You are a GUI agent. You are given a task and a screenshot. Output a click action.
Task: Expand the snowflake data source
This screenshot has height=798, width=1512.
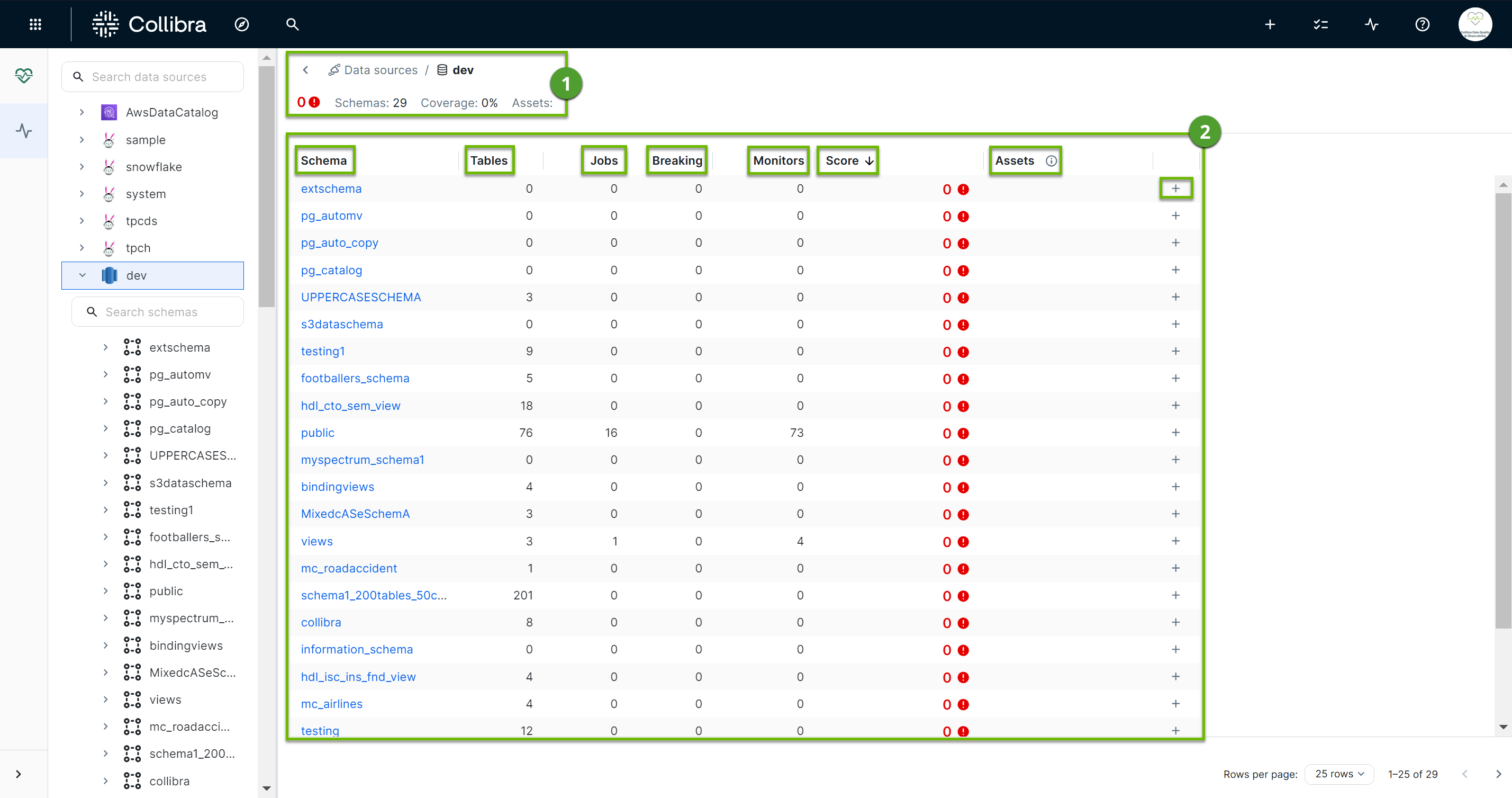[x=82, y=166]
